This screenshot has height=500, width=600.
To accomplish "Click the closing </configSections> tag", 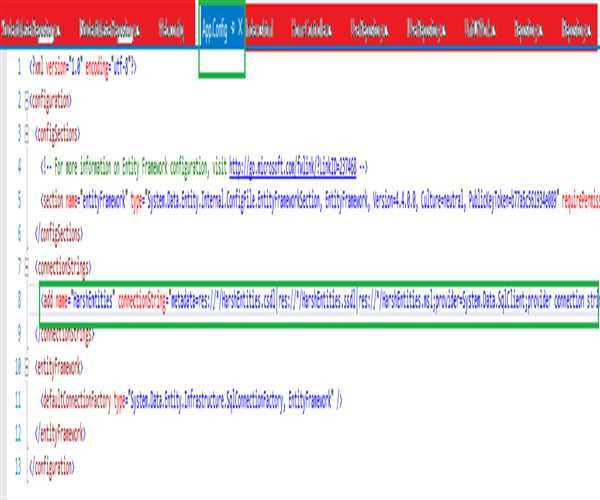I will 59,233.
